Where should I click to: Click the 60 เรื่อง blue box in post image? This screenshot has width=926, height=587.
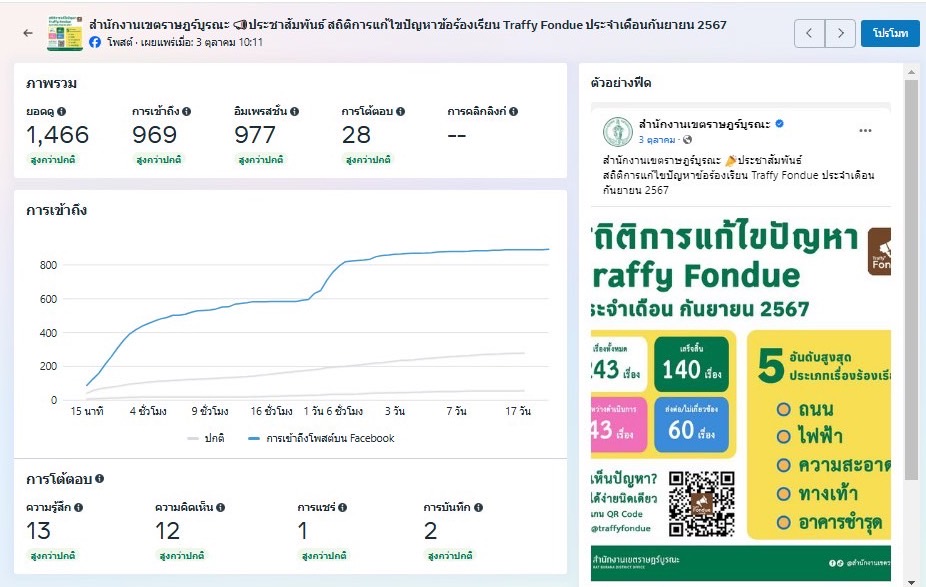pos(692,425)
